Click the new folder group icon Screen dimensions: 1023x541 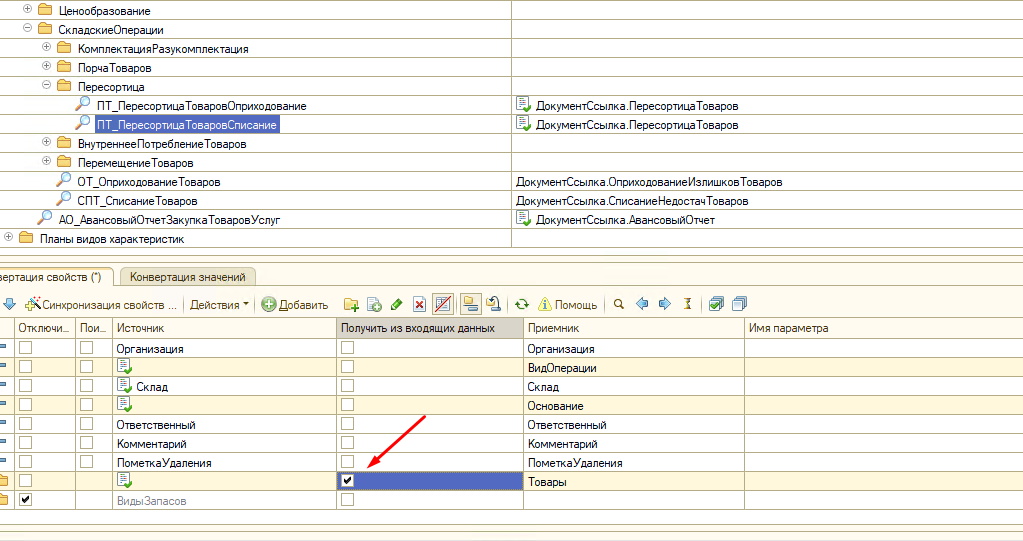351,305
